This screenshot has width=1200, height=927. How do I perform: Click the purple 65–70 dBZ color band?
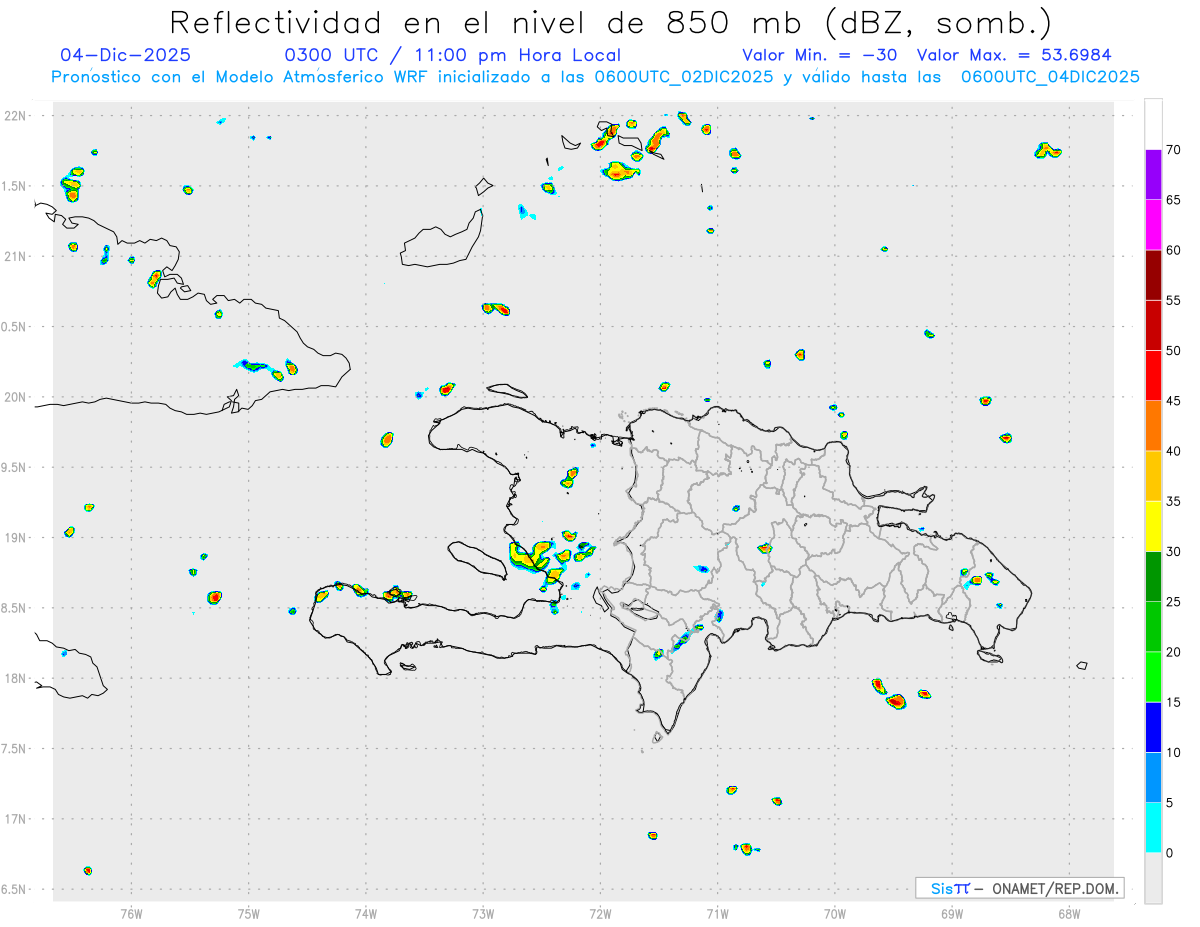(x=1153, y=175)
